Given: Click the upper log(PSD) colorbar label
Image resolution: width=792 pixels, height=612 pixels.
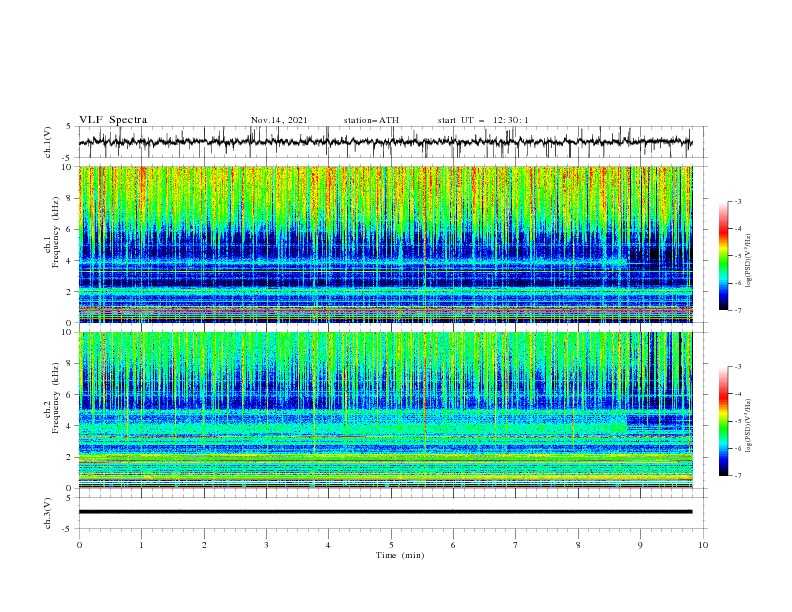Looking at the screenshot, I should 749,261.
